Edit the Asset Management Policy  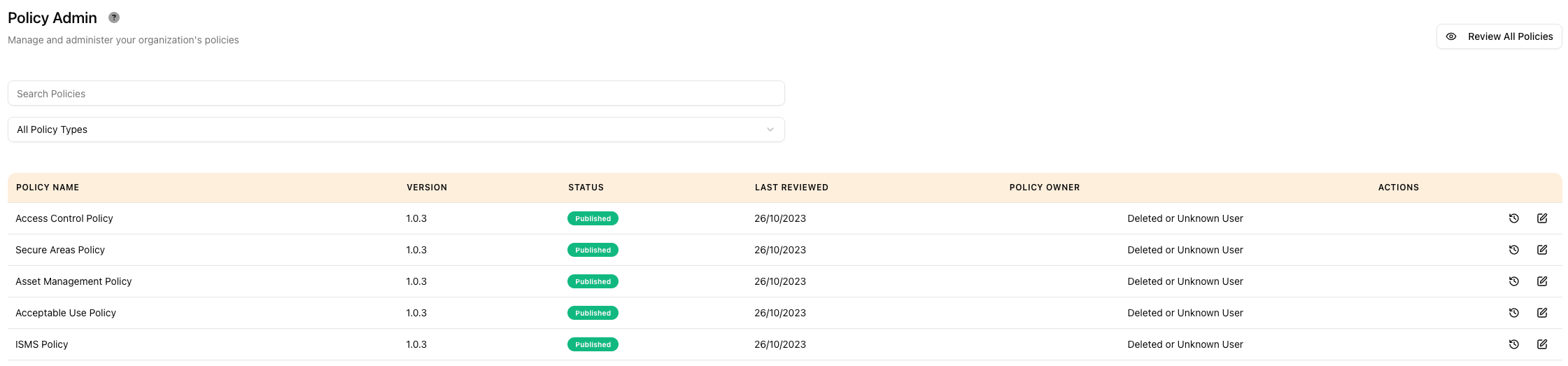point(1542,281)
